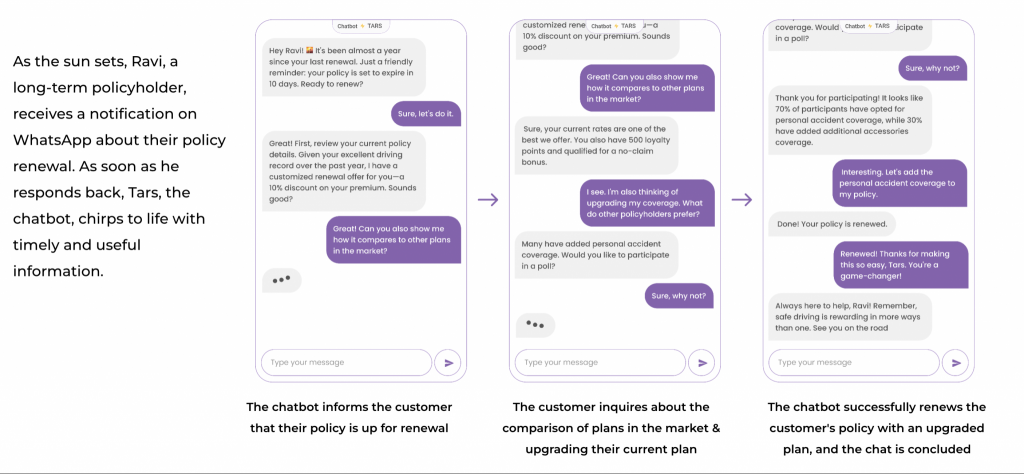Click the Chatbot TARS header of first chat
The image size is (1024, 474).
point(360,26)
